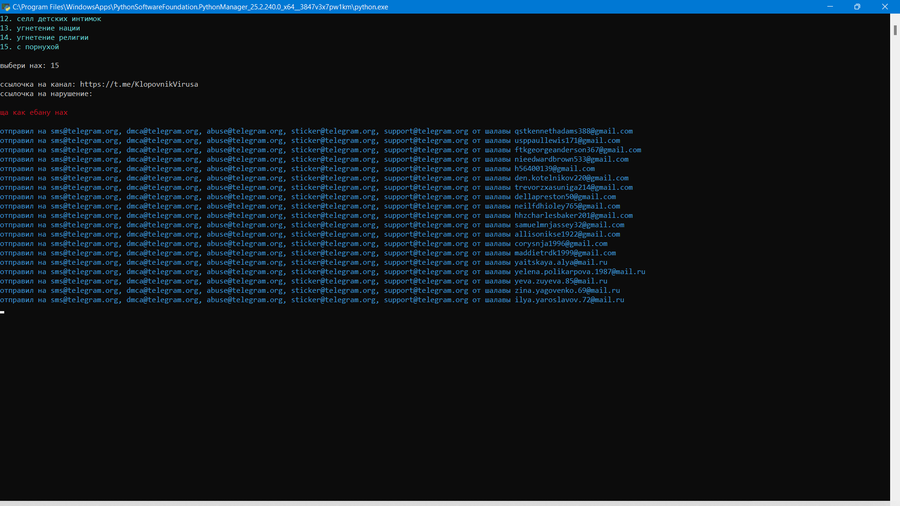Click sender den.kotelnikov220@gmail.com in the output
Image resolution: width=900 pixels, height=506 pixels.
point(571,178)
